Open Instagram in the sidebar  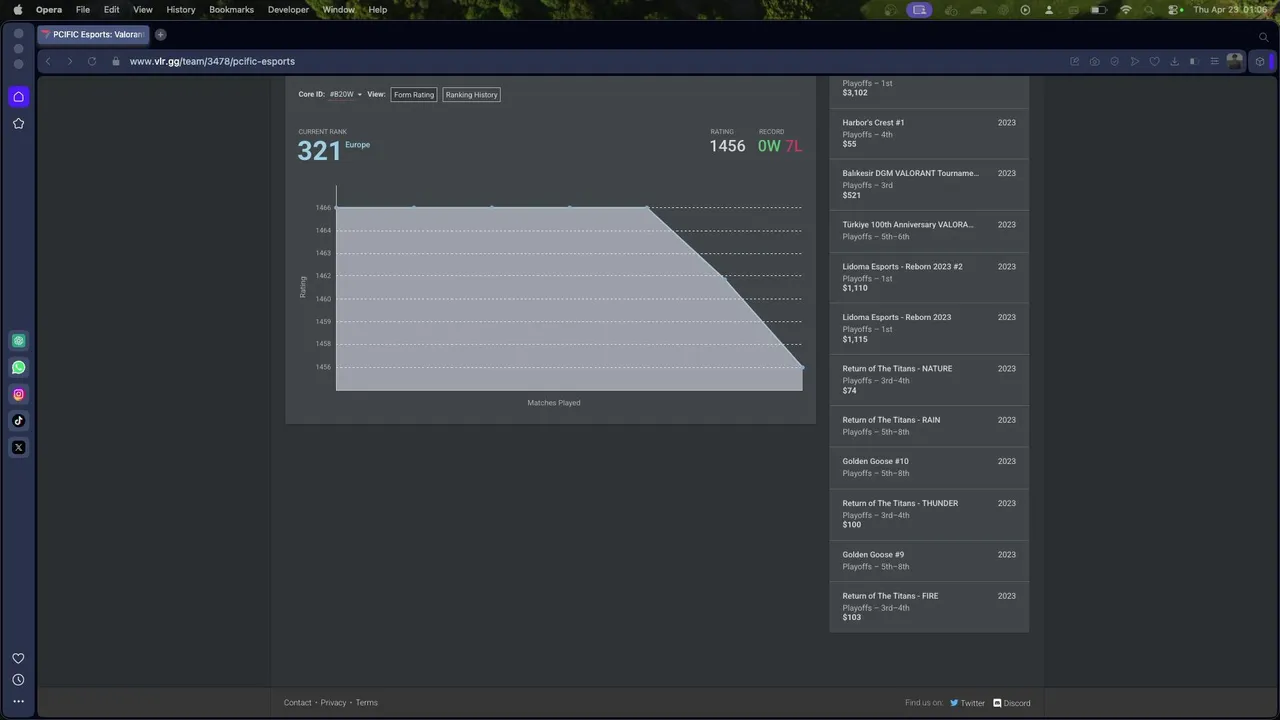18,394
